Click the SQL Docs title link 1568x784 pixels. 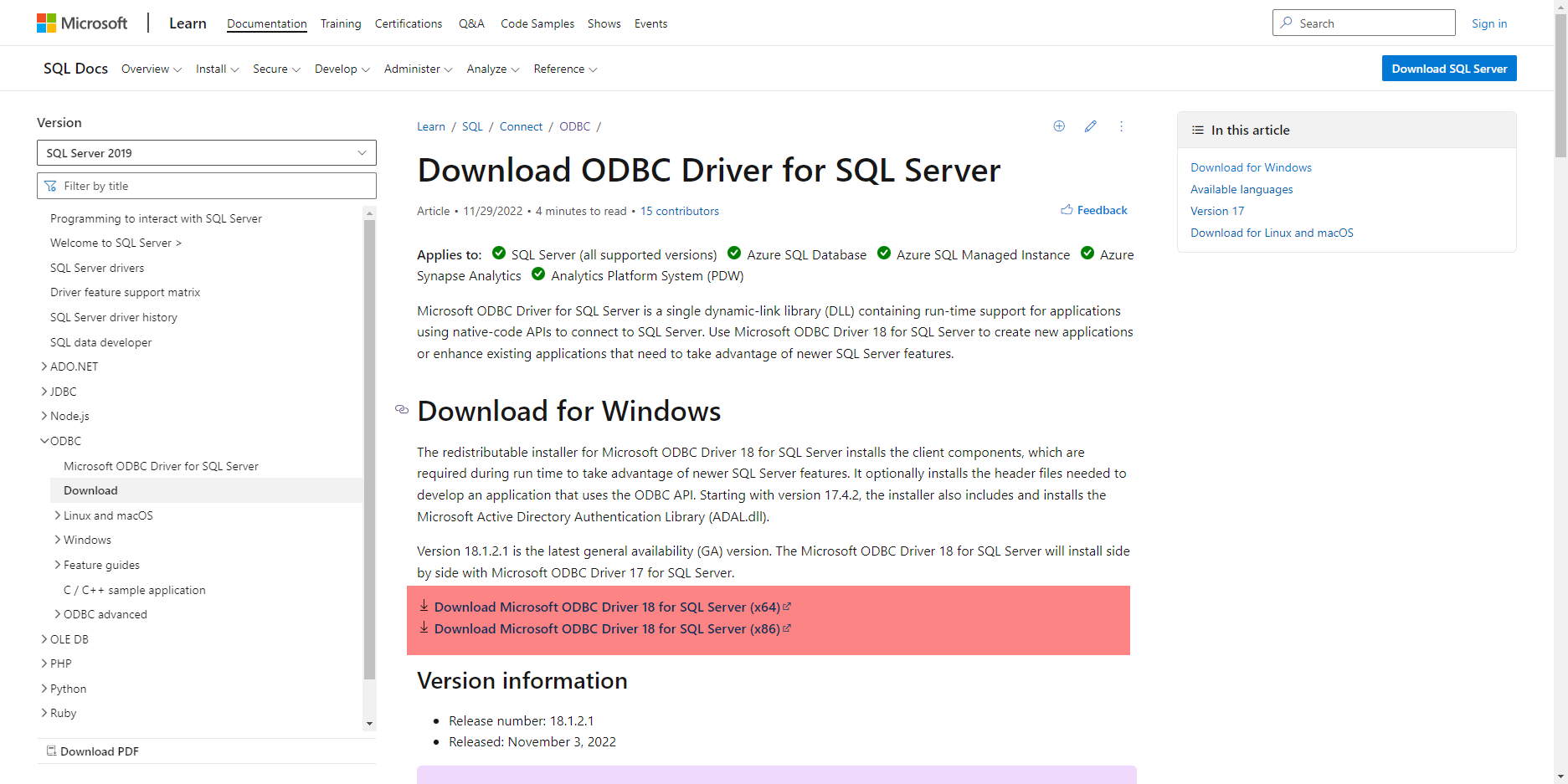75,69
